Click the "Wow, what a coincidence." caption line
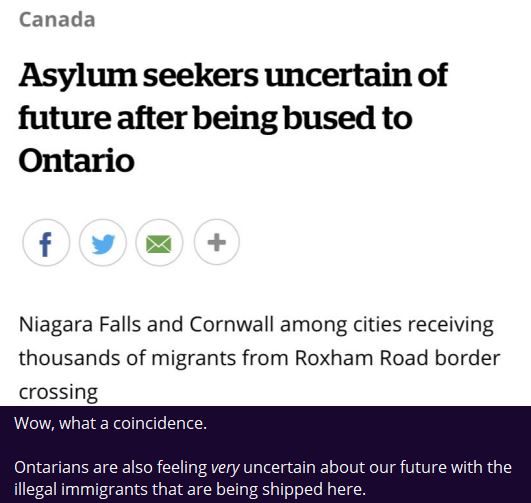 click(110, 423)
